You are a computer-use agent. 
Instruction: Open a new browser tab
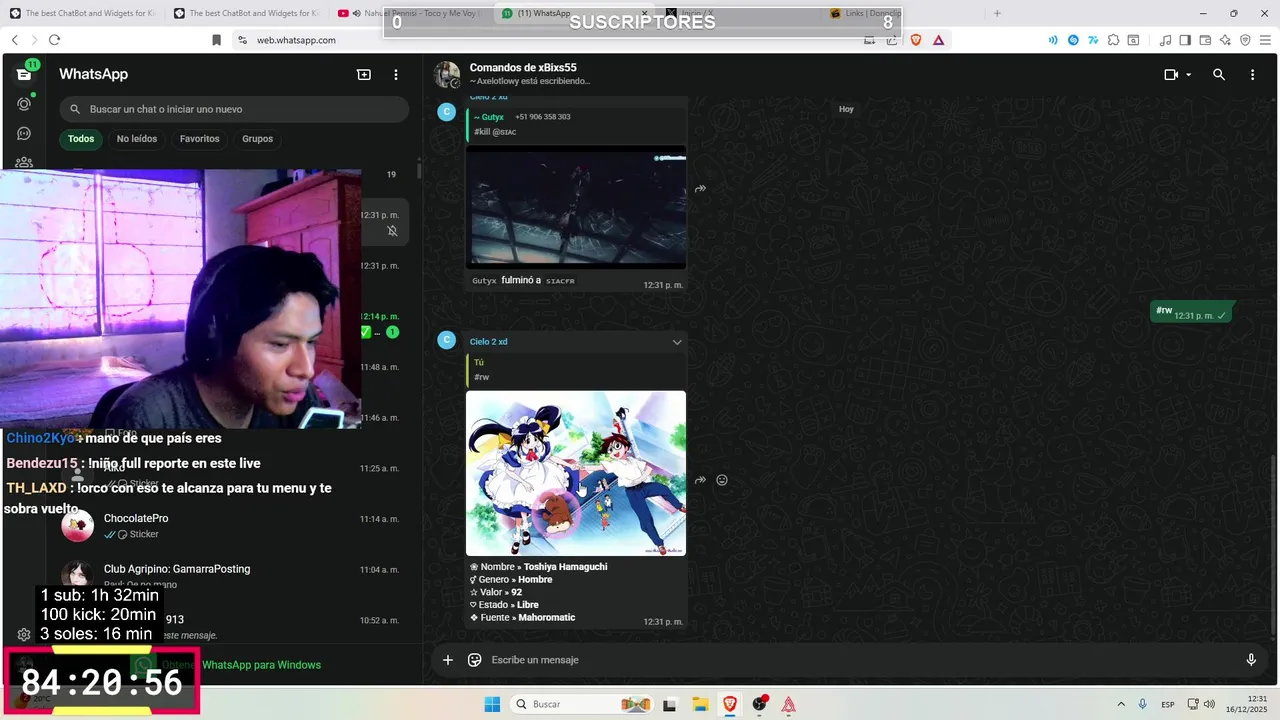click(997, 13)
